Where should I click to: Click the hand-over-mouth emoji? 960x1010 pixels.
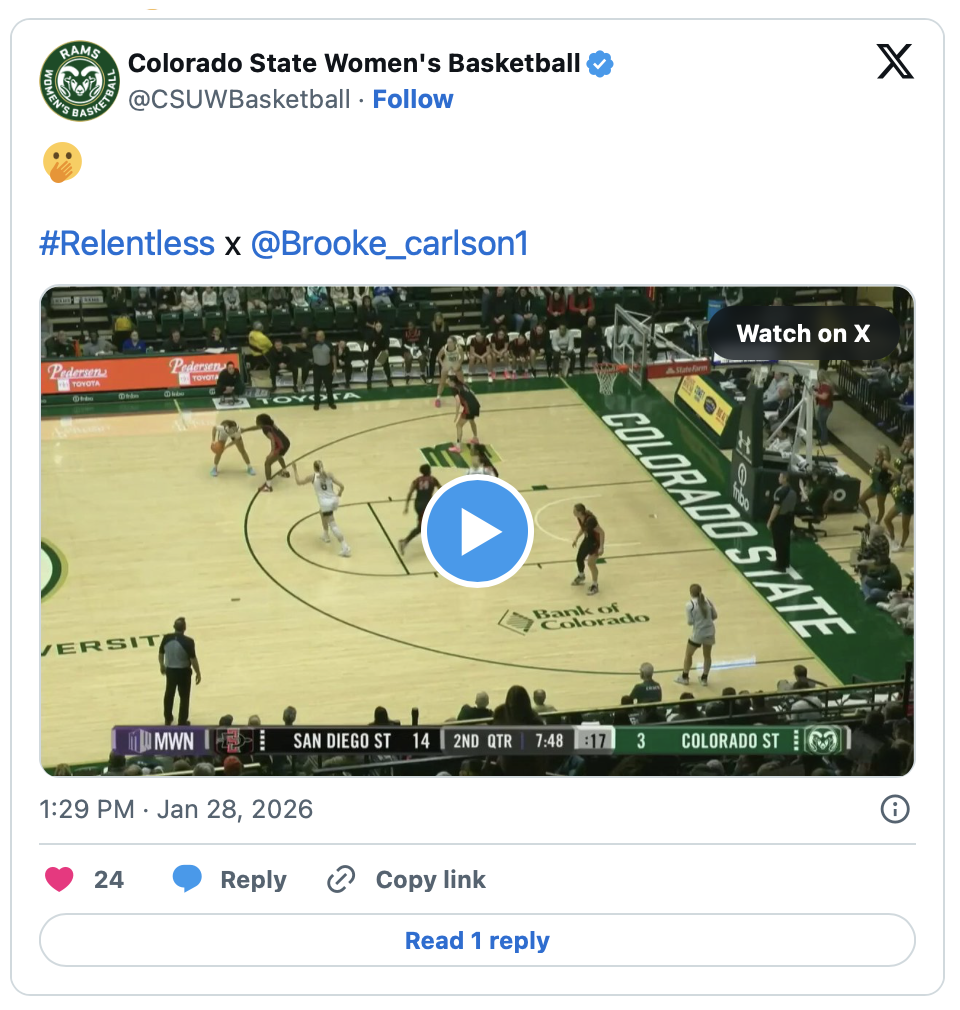(62, 162)
